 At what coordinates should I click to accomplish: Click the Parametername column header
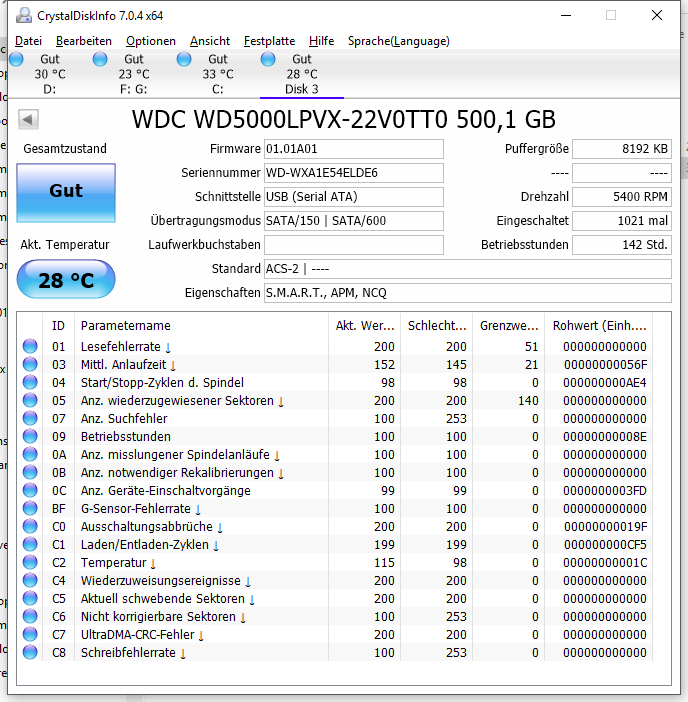(201, 325)
